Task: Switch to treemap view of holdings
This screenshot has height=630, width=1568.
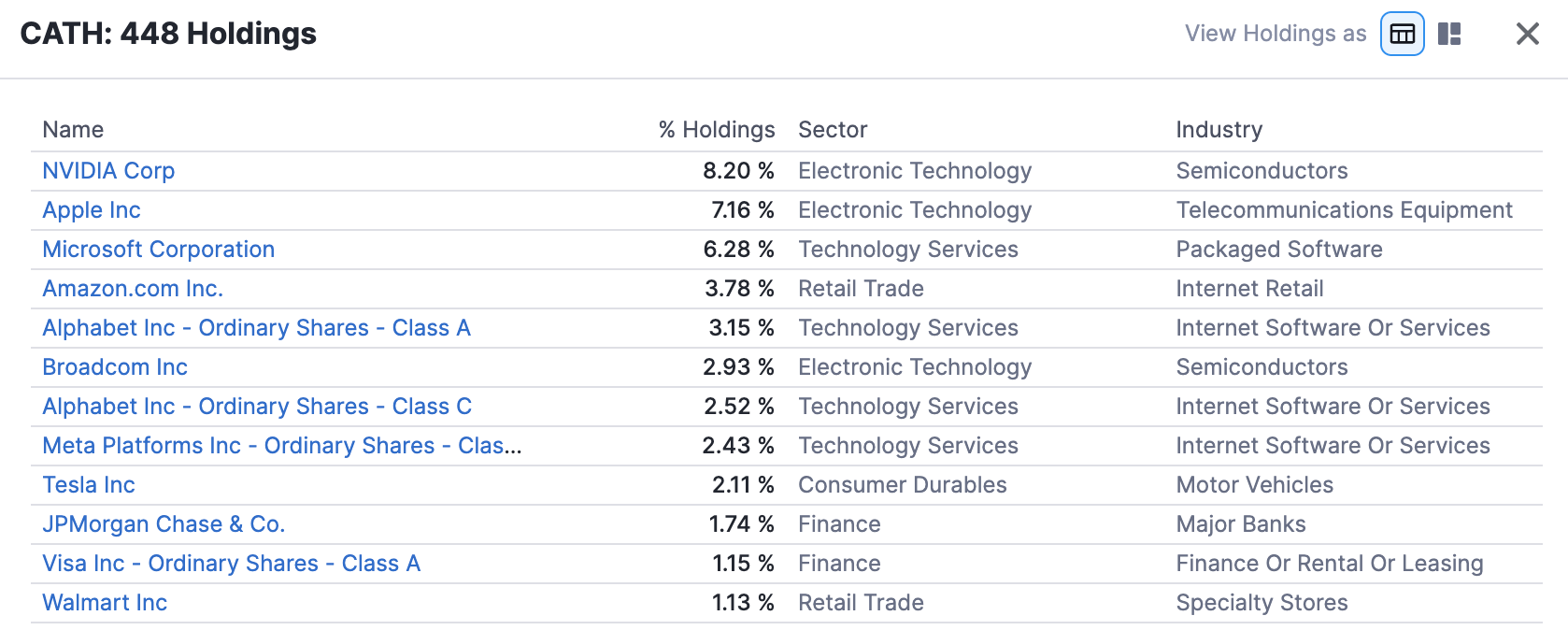Action: click(x=1449, y=34)
